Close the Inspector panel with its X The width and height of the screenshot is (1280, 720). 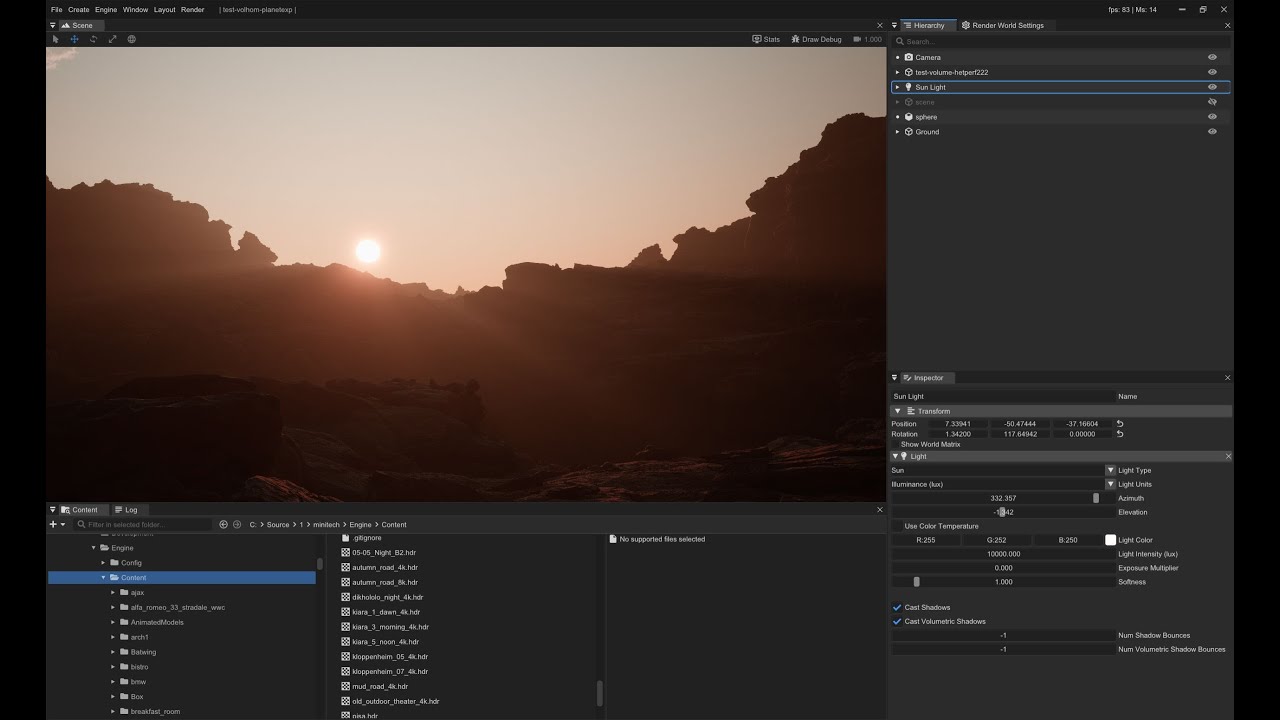point(1228,378)
